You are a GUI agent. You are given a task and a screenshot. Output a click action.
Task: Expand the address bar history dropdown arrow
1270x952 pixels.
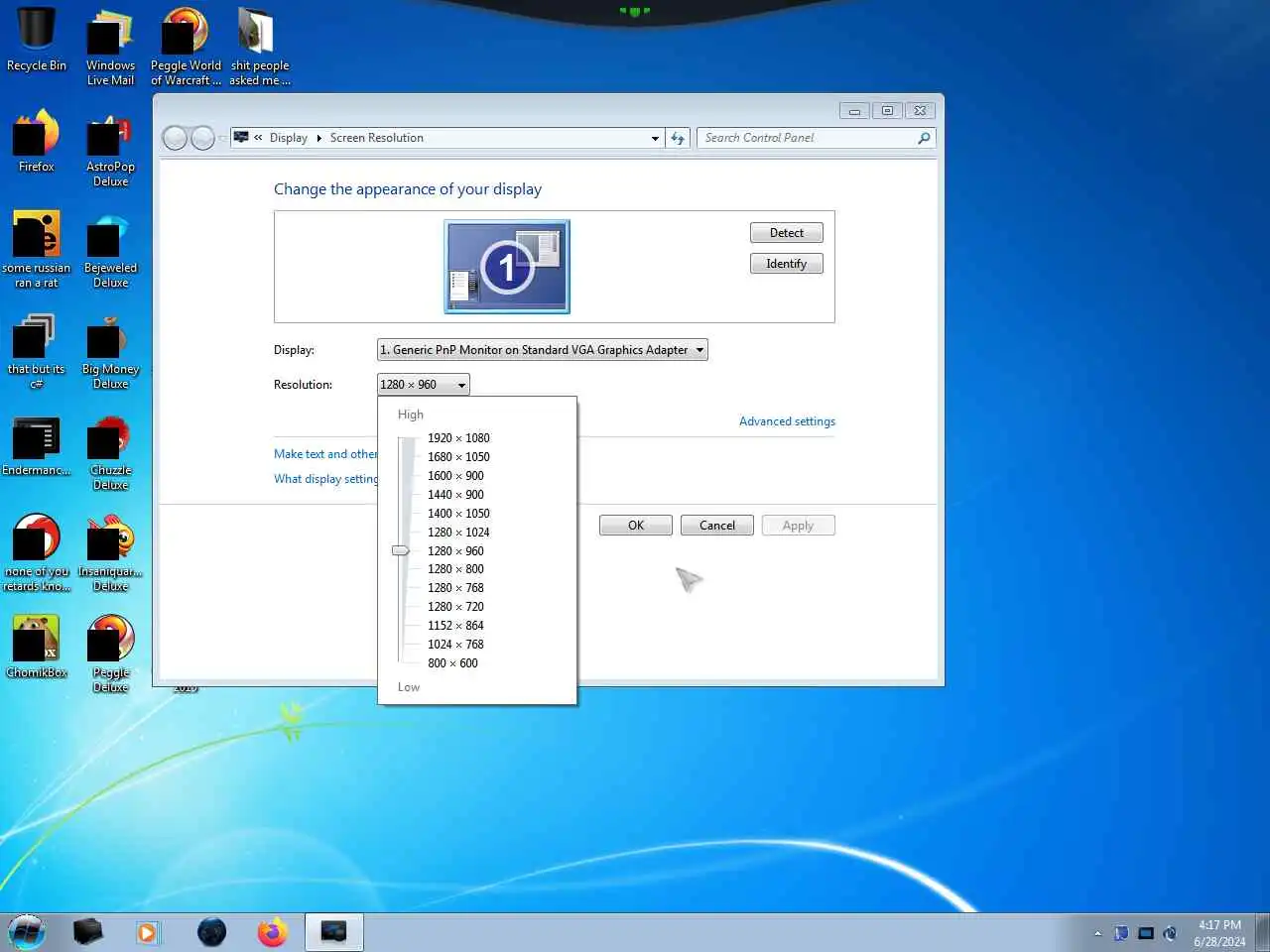[x=655, y=139]
